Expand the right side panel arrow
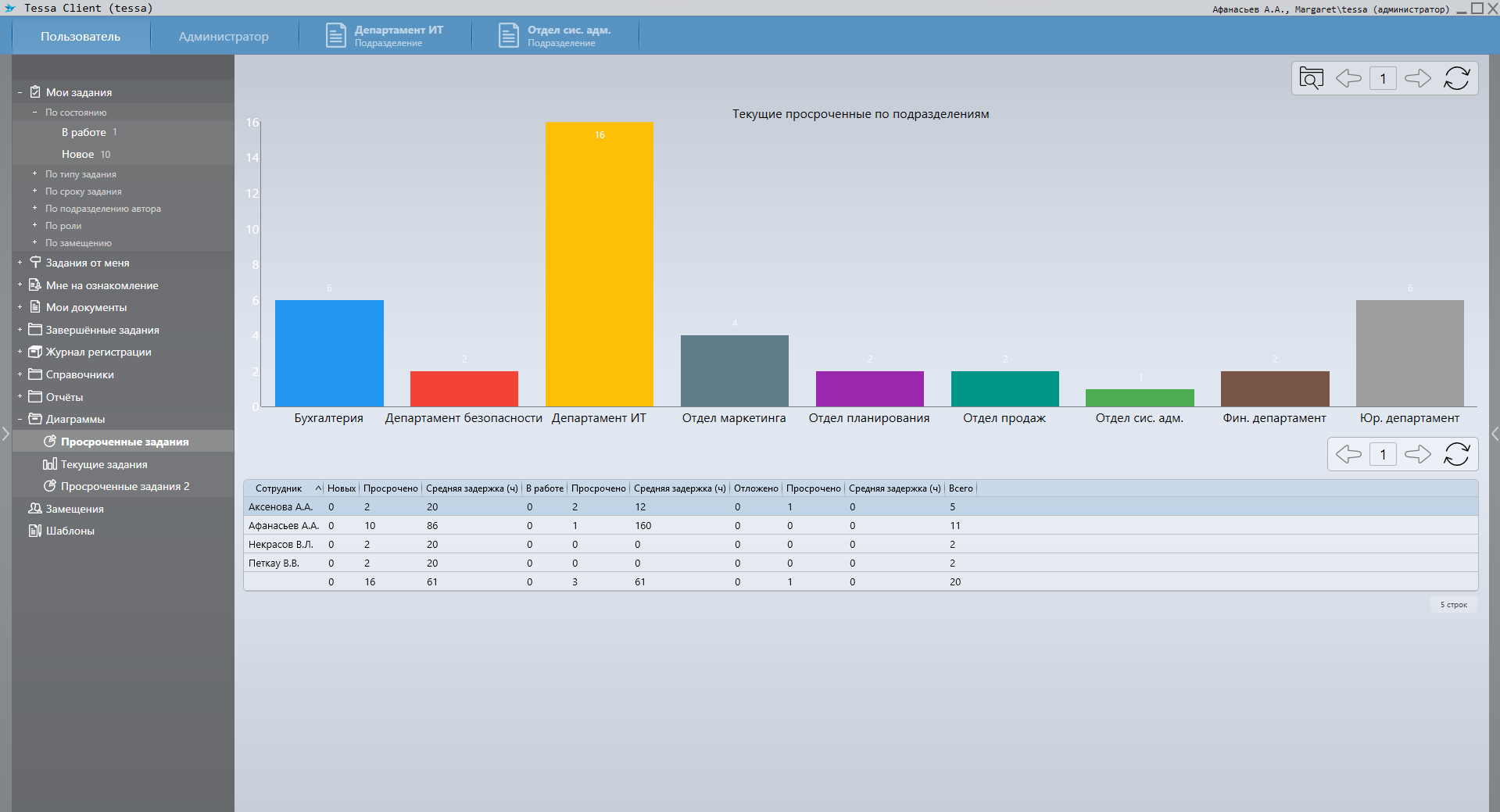The image size is (1500, 812). 1494,434
